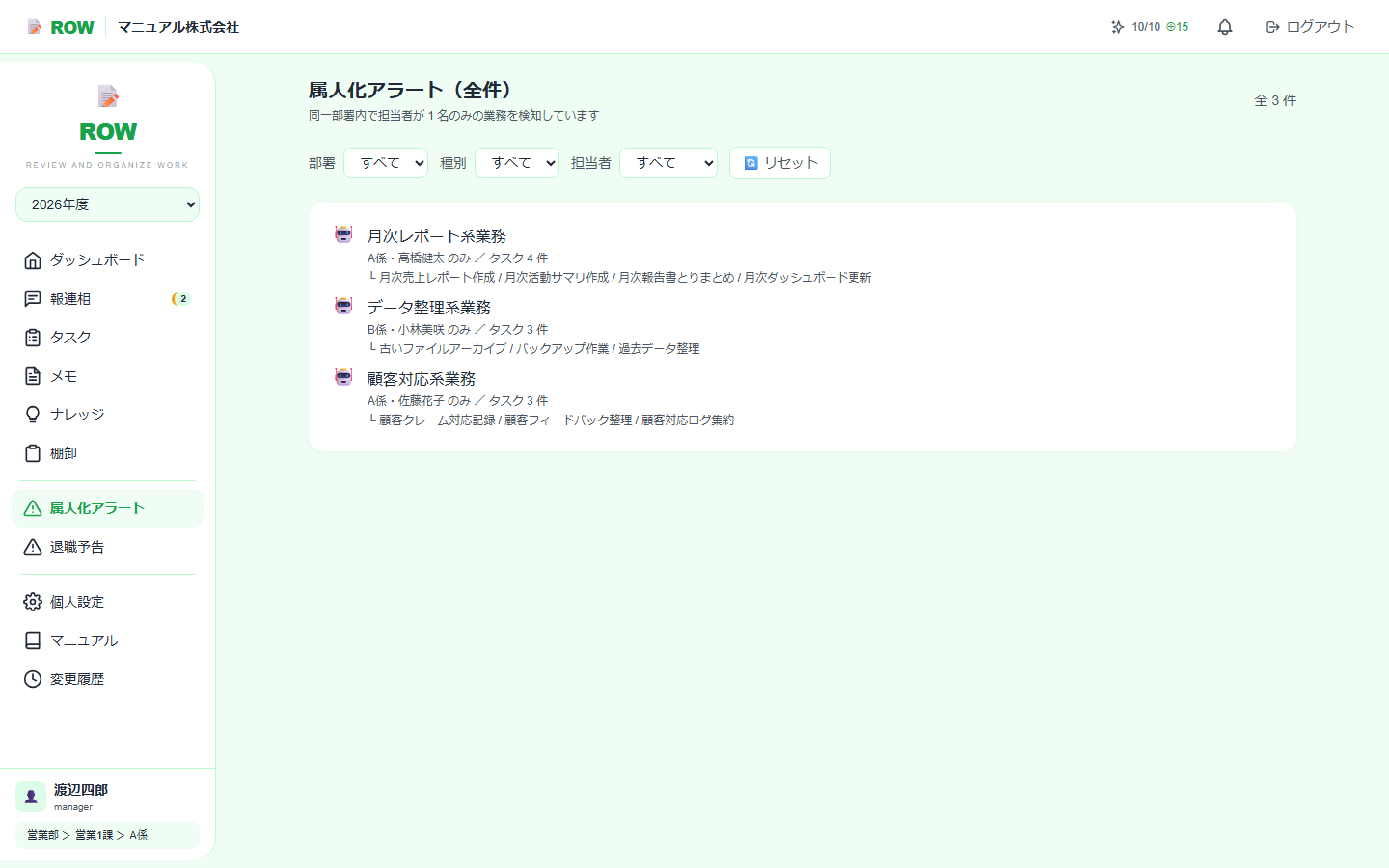Click the chat icon beside 報連相

coord(33,299)
